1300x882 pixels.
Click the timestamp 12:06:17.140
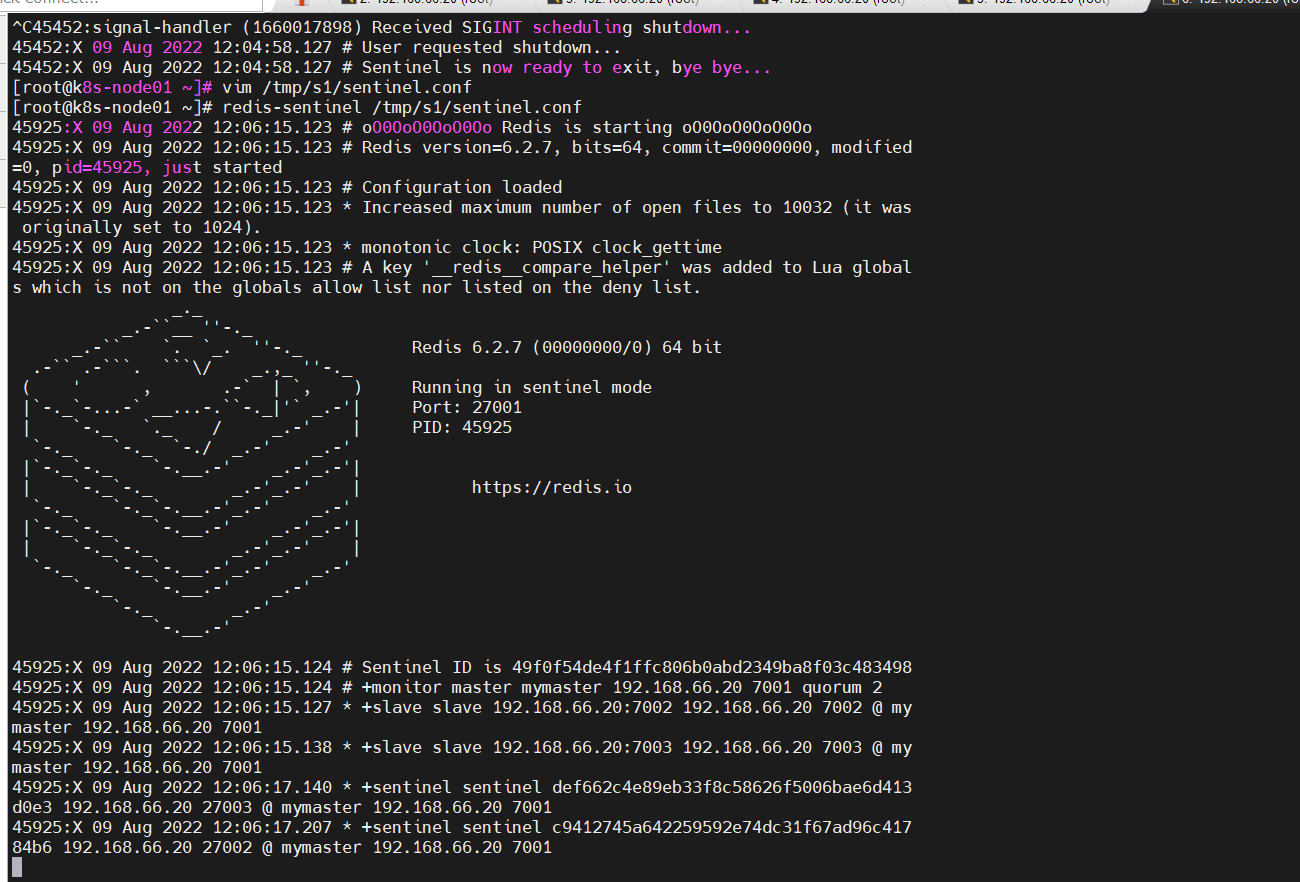click(x=271, y=787)
